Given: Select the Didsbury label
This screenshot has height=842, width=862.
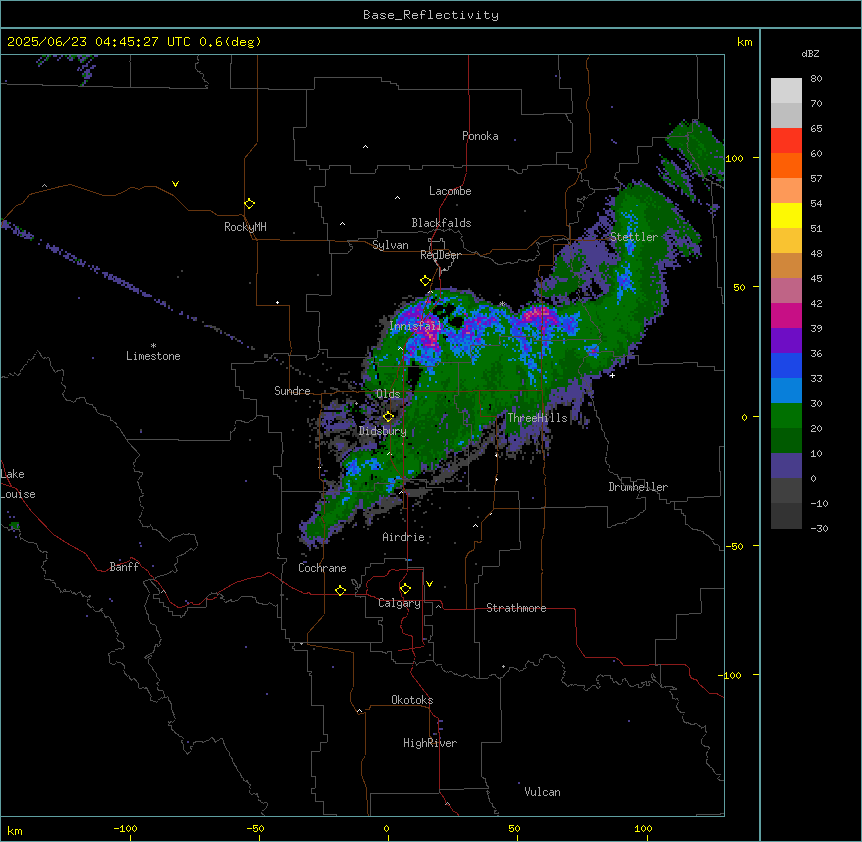Looking at the screenshot, I should (383, 431).
